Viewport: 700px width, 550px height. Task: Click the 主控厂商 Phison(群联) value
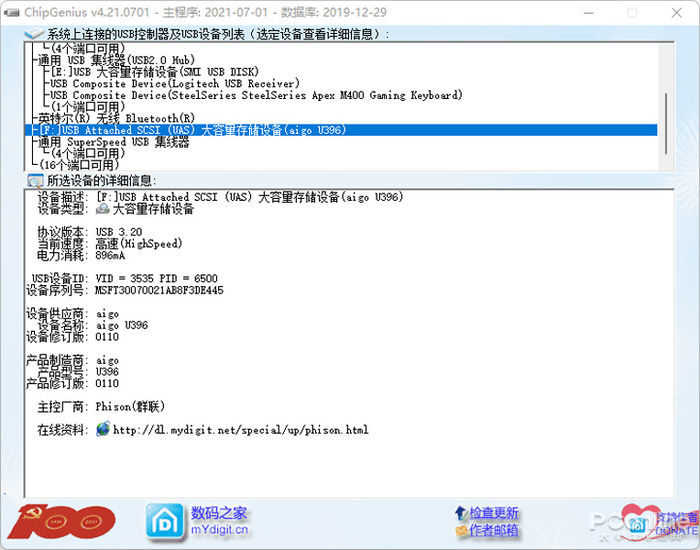[x=130, y=407]
